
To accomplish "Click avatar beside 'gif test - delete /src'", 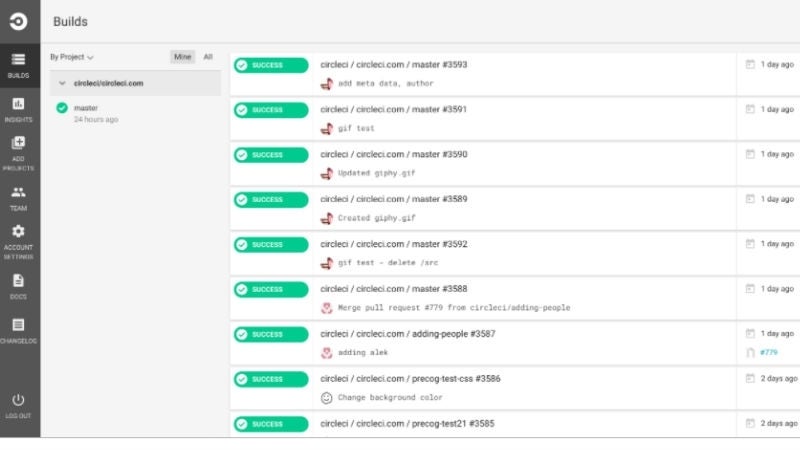I will 327,263.
